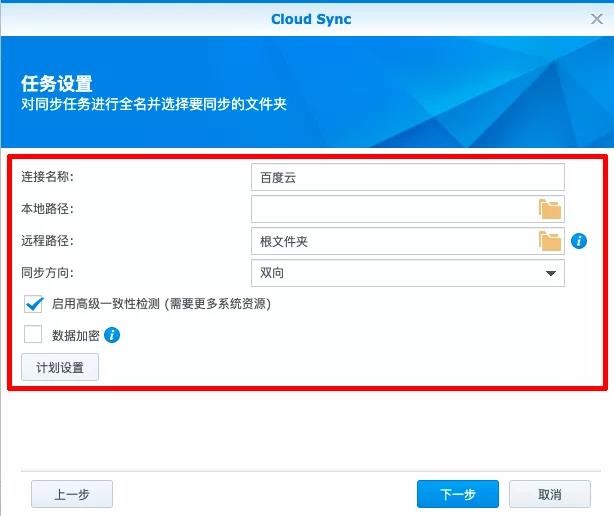Proceed with 下一步 button

[x=458, y=494]
